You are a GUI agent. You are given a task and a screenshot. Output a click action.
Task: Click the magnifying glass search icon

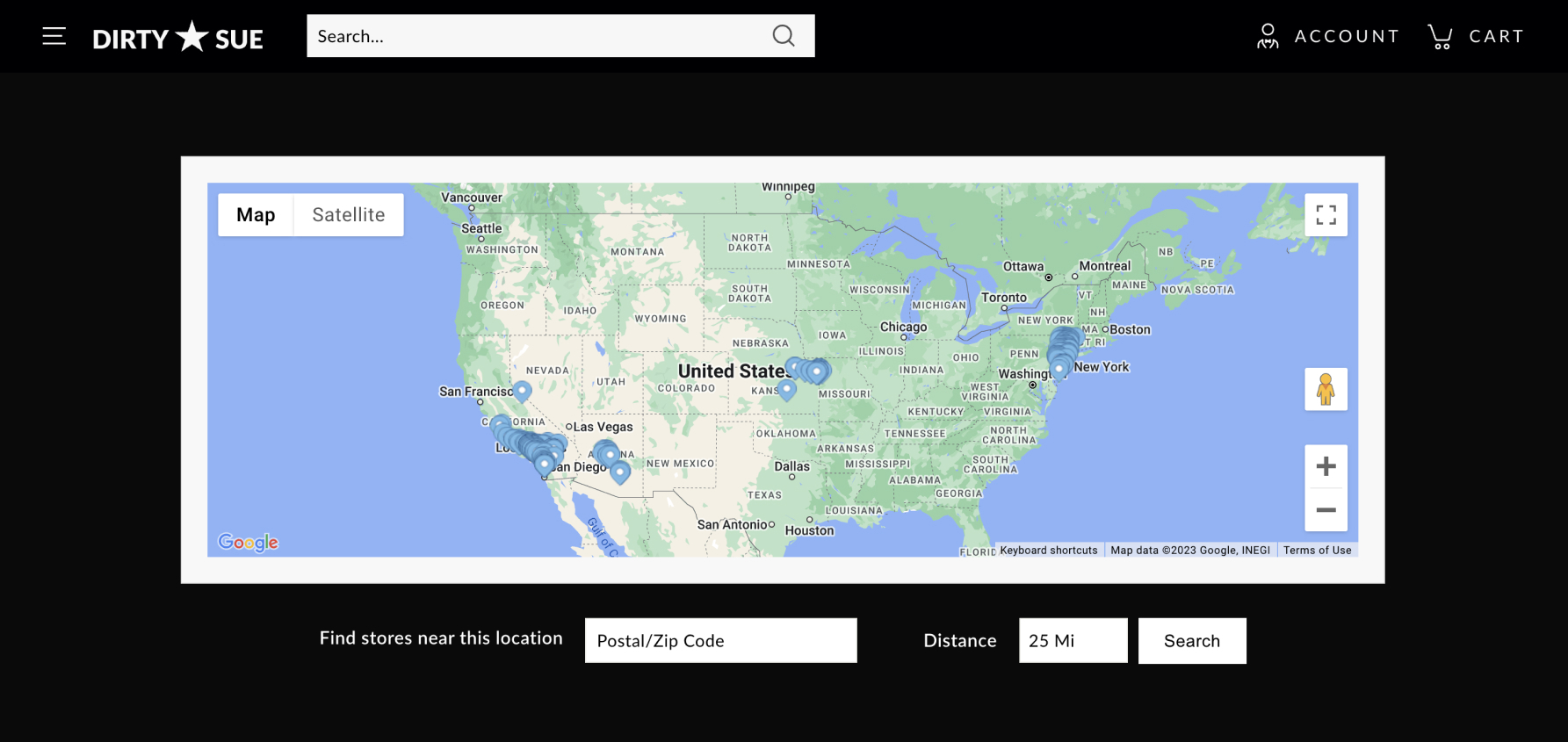coord(783,36)
